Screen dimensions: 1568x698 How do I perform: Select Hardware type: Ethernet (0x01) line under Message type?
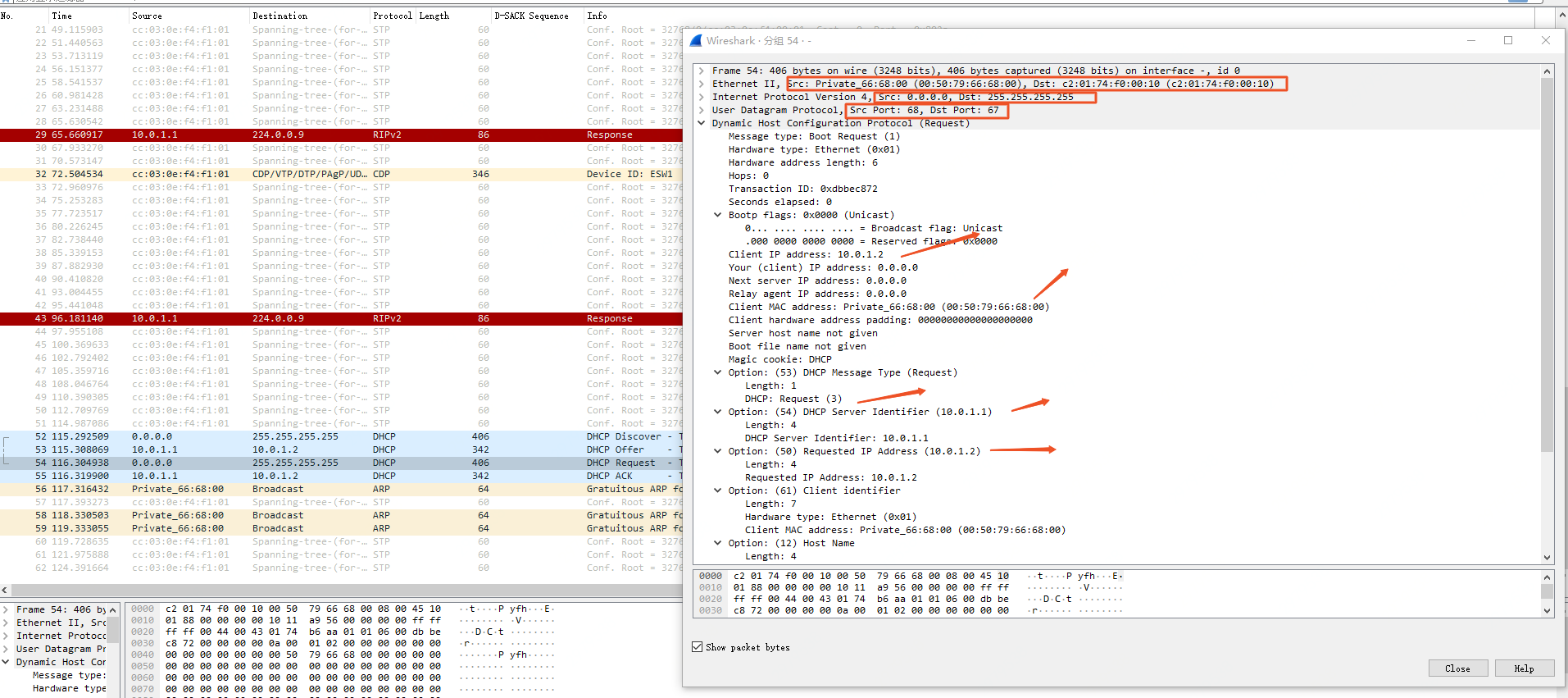pyautogui.click(x=814, y=149)
